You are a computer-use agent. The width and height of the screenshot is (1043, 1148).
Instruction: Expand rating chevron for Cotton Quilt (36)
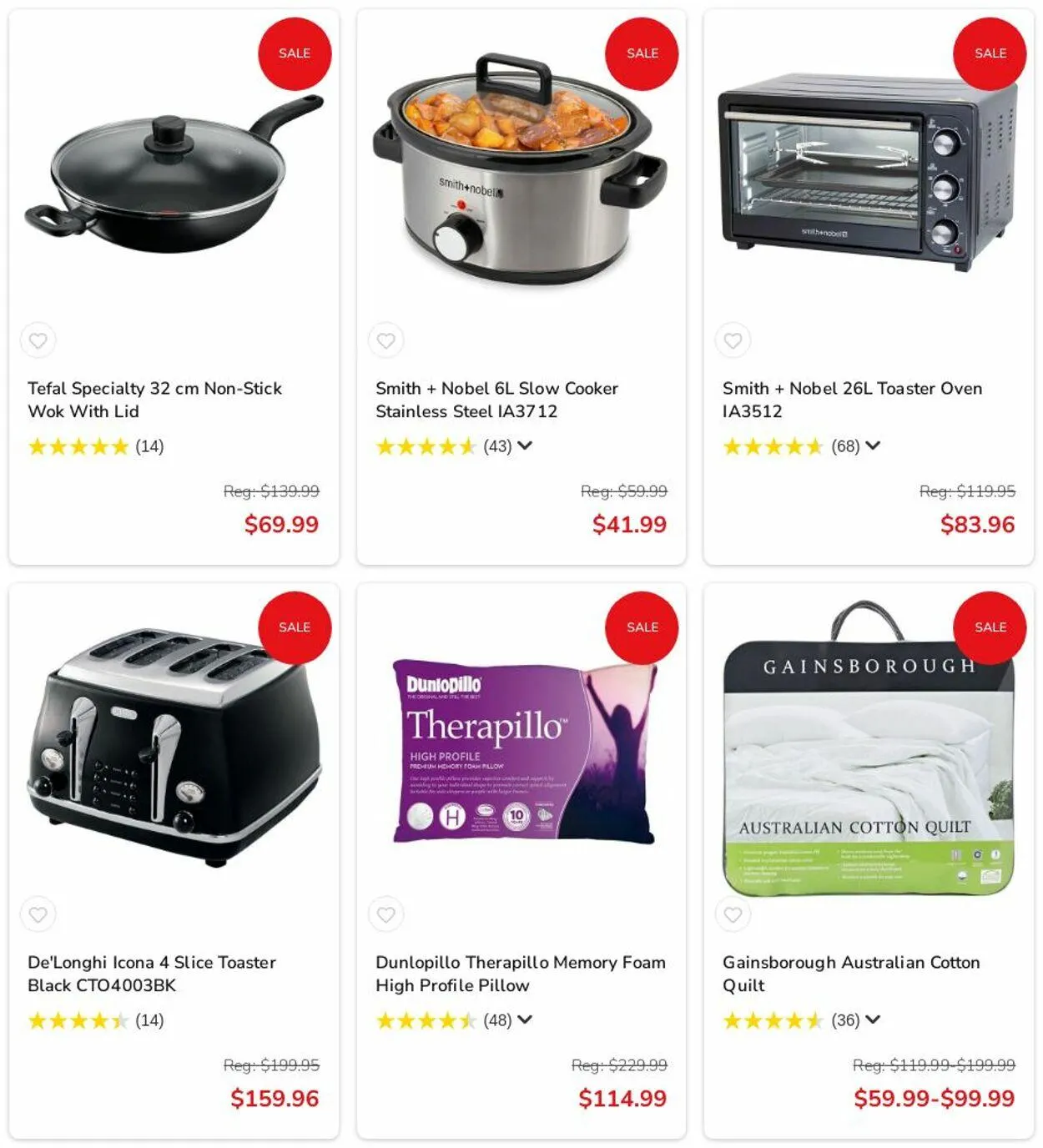coord(873,1020)
